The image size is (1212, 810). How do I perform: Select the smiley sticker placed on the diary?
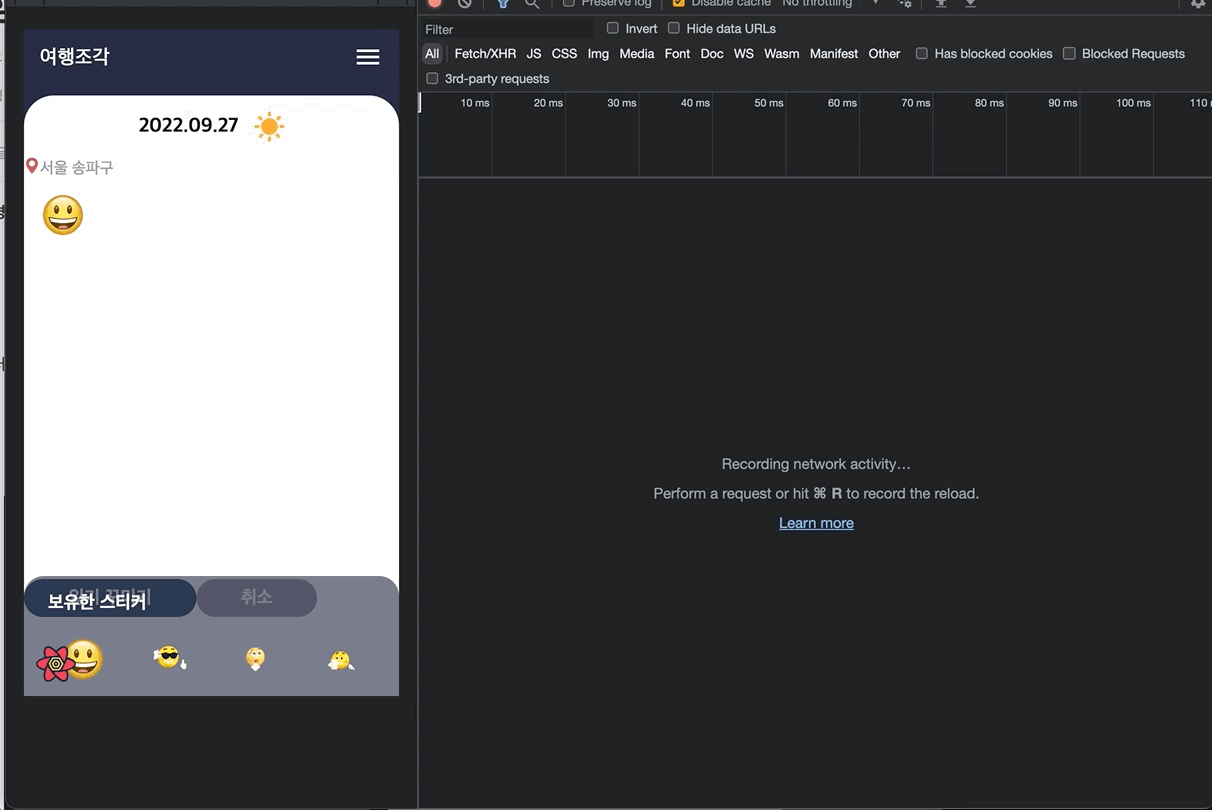63,215
